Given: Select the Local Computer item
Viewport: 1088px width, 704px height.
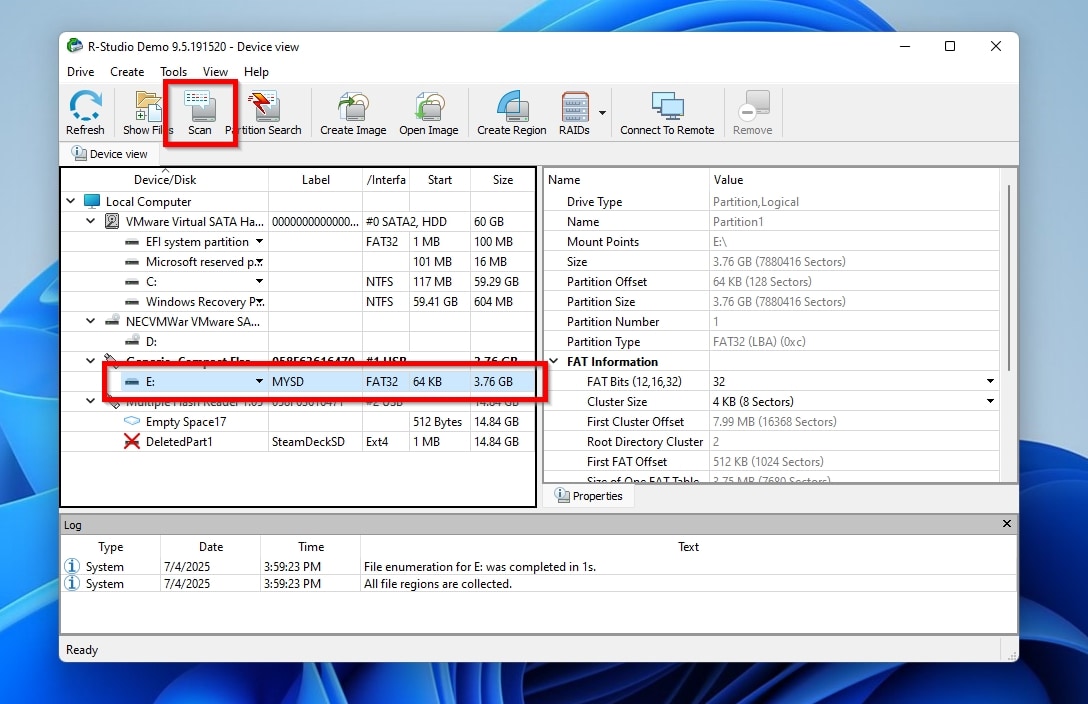Looking at the screenshot, I should [148, 202].
